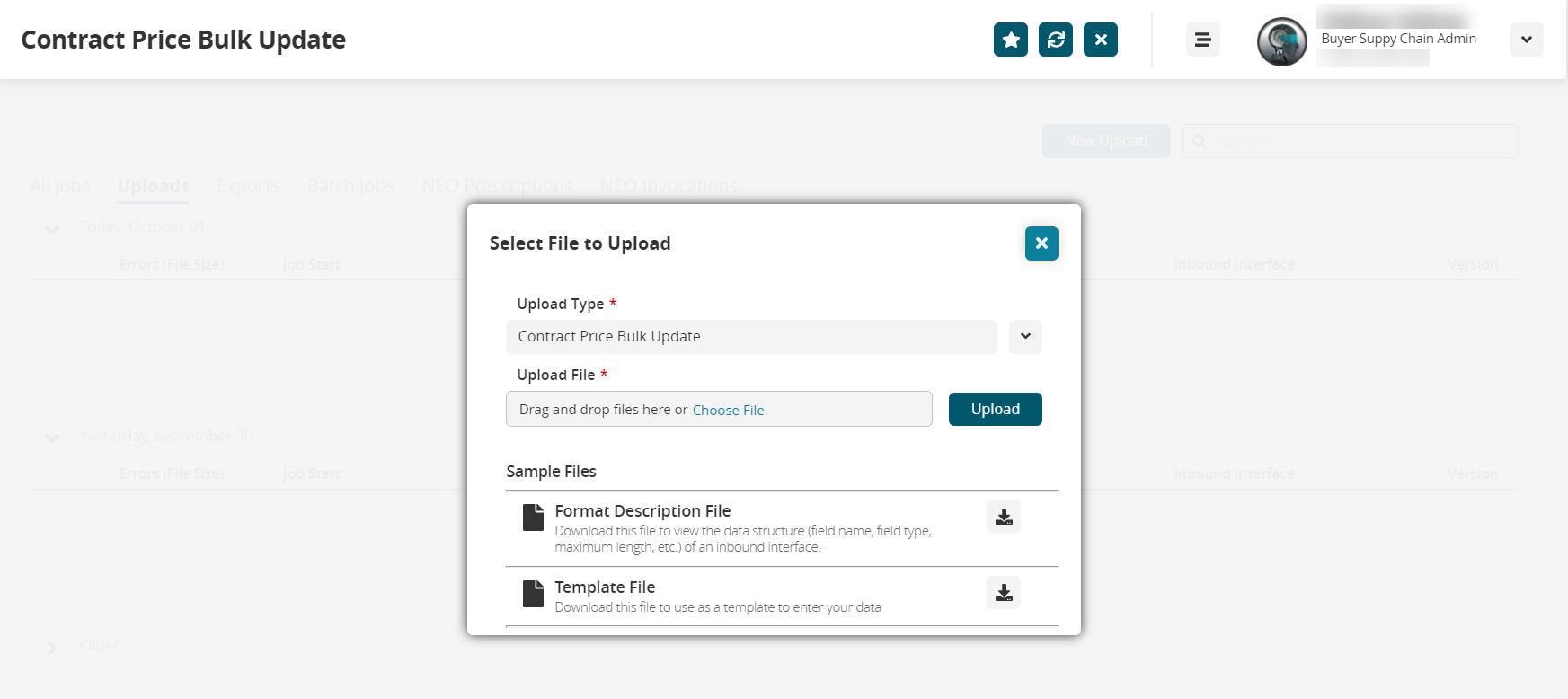Click the Format Description File document icon

[534, 518]
